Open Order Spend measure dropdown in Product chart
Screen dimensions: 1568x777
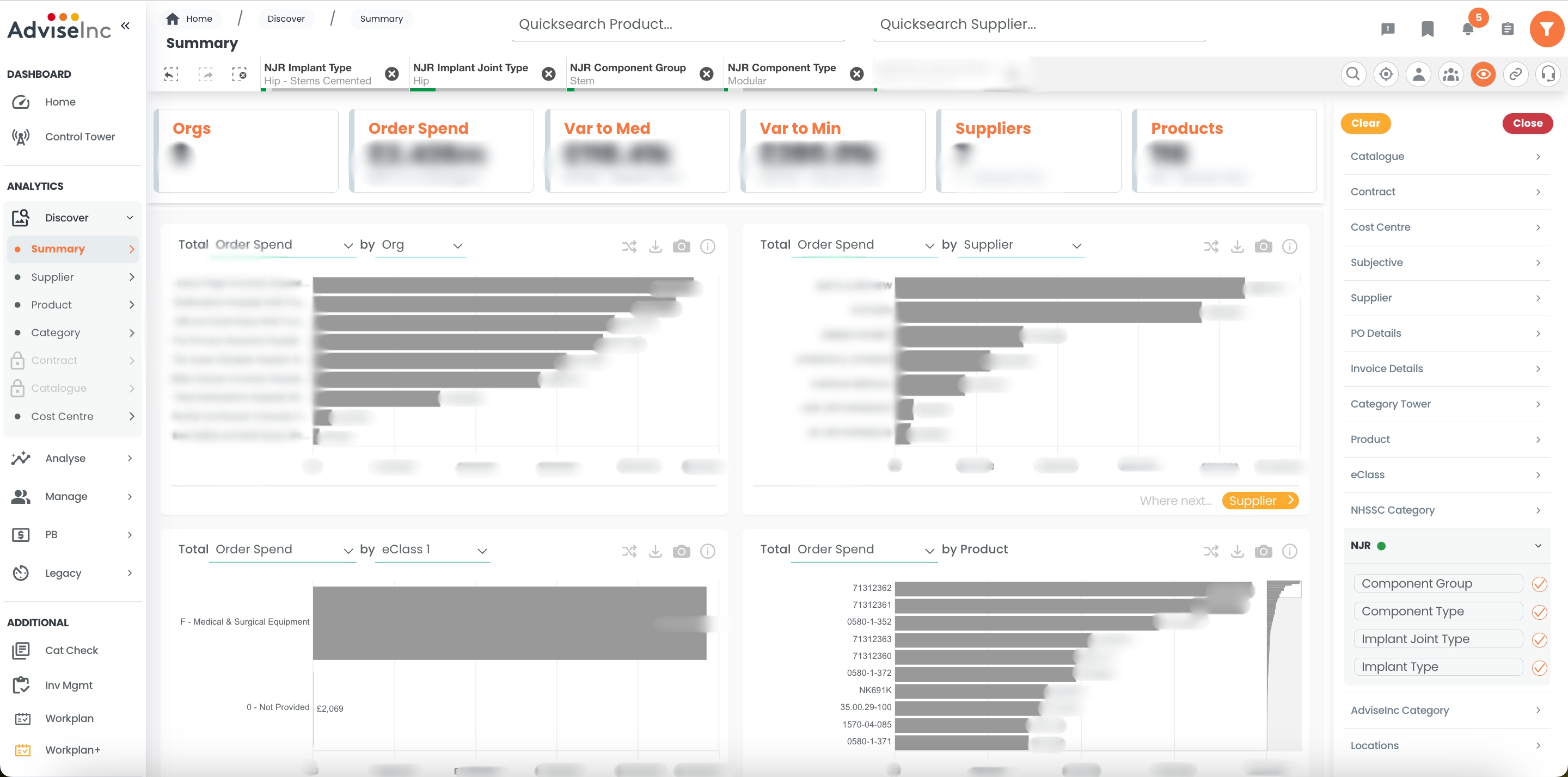point(863,550)
